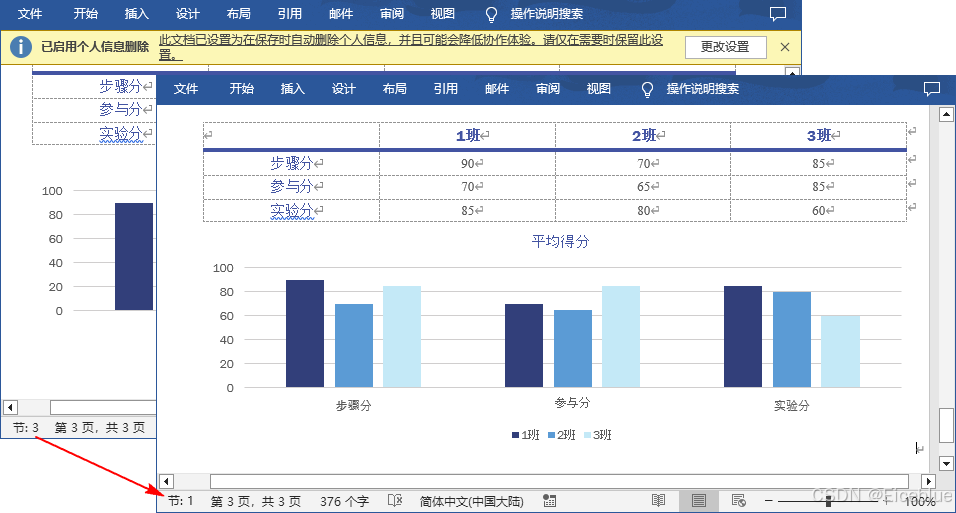Click the 更改设置 button
This screenshot has width=956, height=513.
(x=726, y=47)
